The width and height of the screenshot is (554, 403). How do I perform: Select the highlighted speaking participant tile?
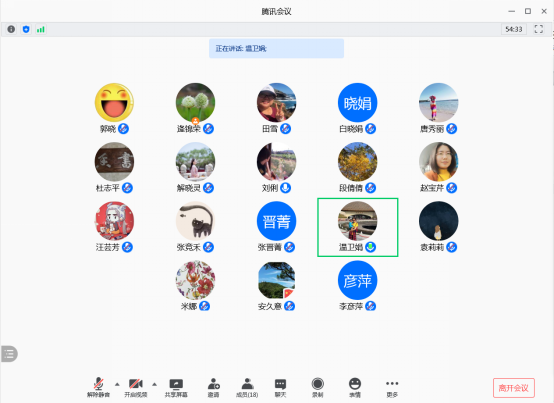pyautogui.click(x=358, y=227)
